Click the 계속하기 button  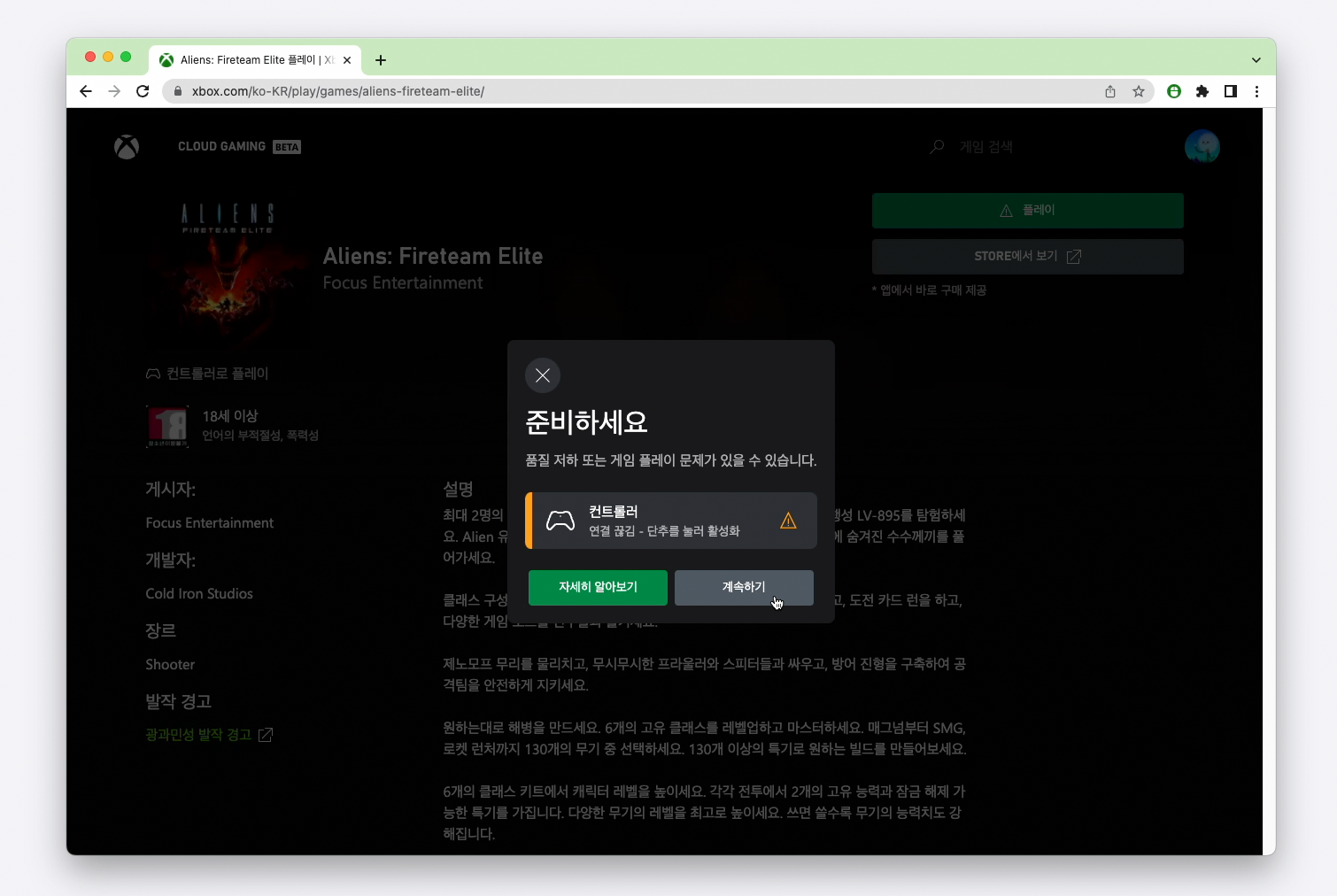[x=744, y=588]
